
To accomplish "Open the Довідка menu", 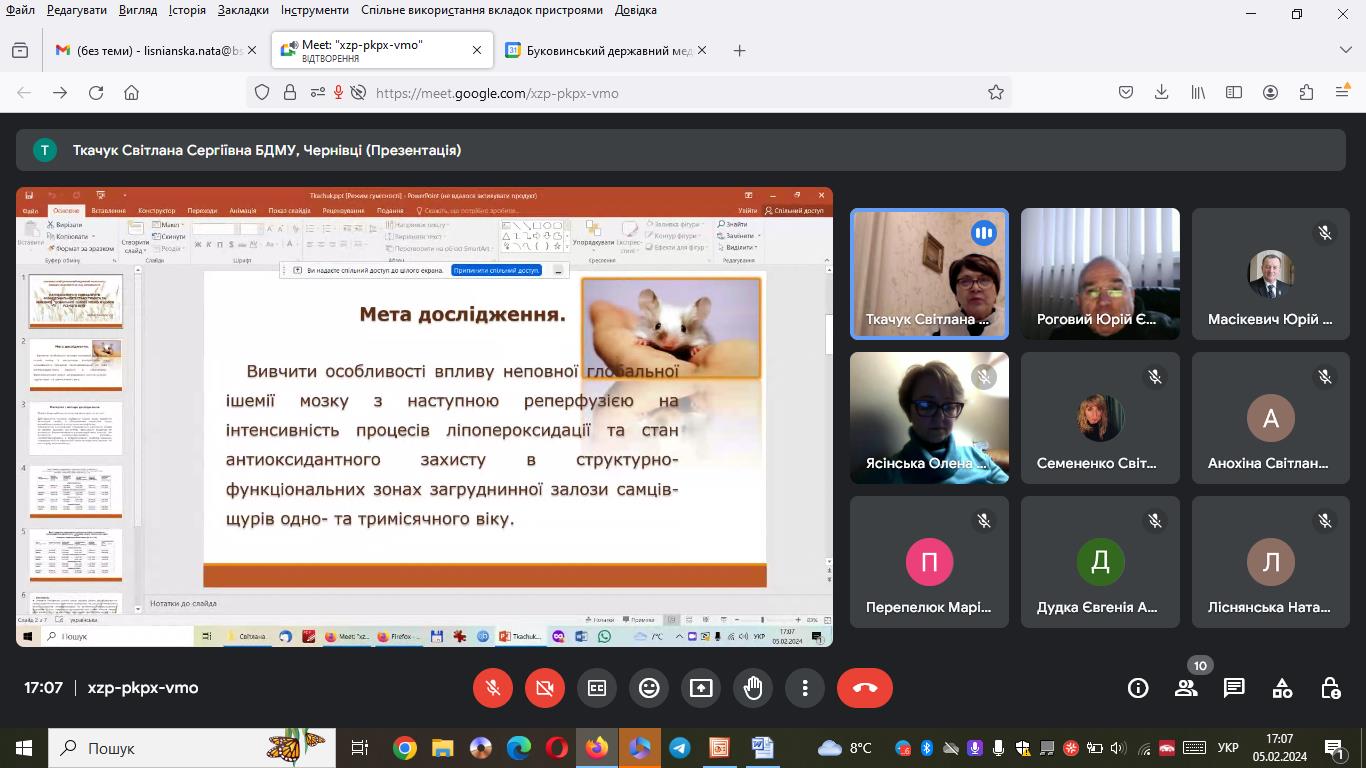I will (x=636, y=10).
